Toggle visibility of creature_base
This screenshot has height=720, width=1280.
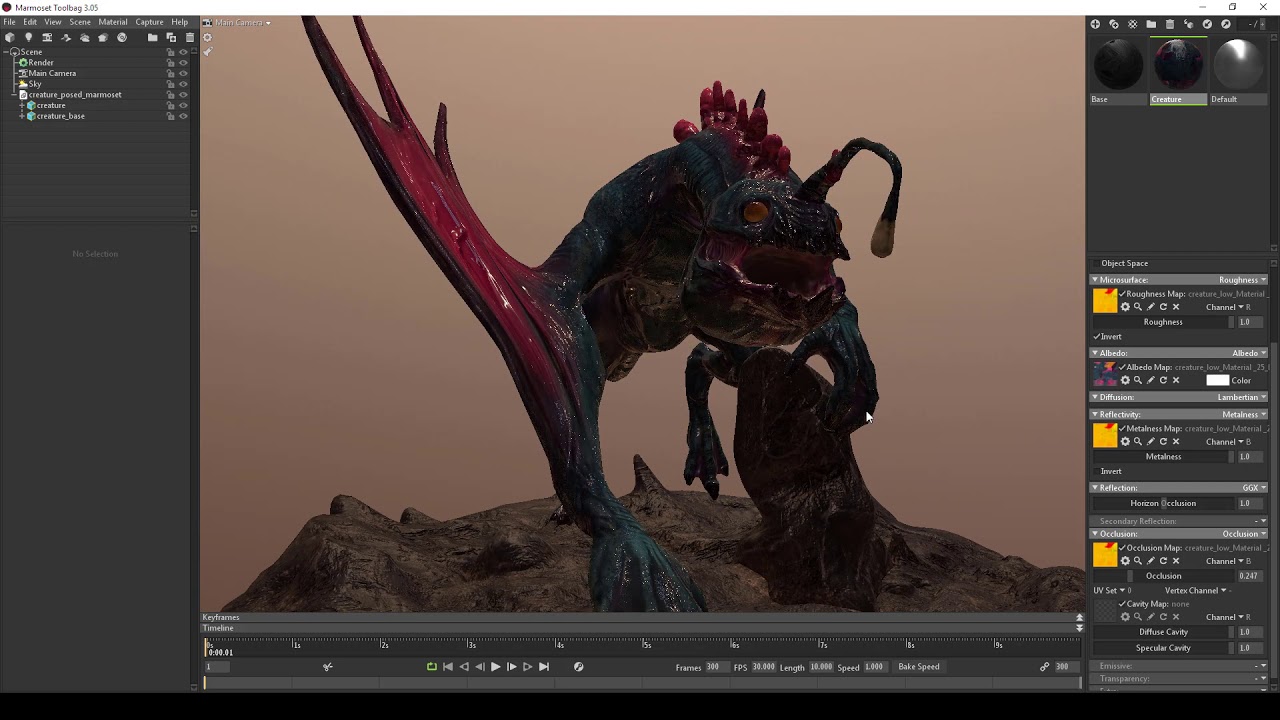coord(183,116)
